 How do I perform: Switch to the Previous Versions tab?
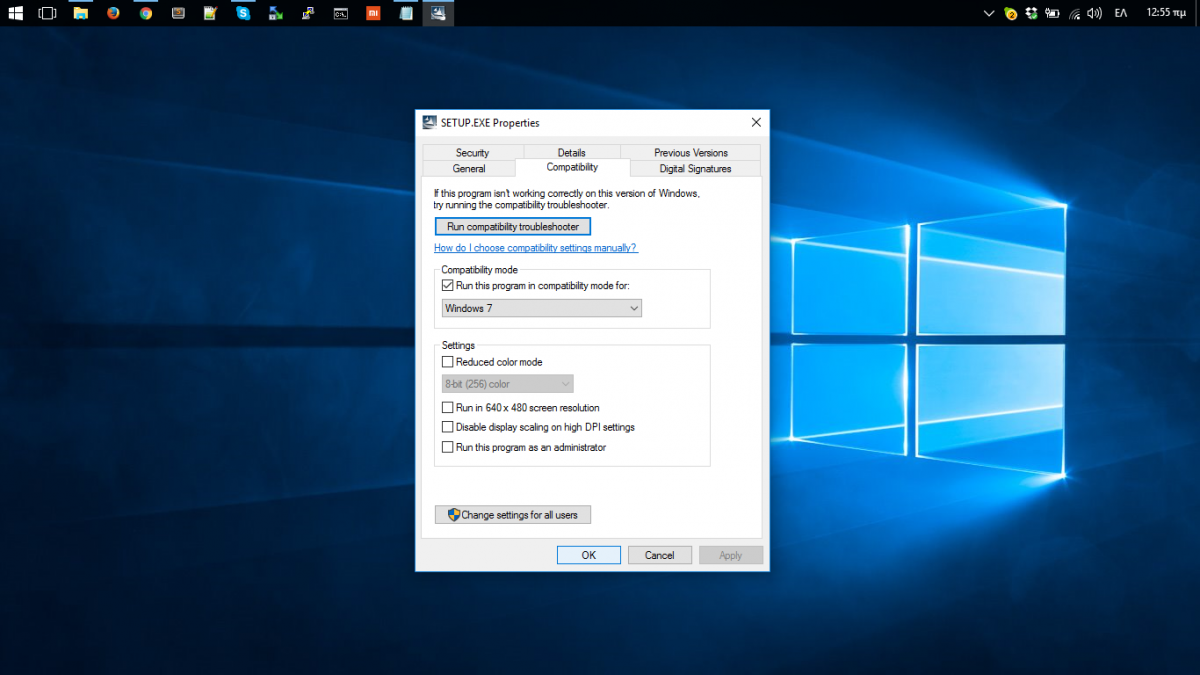(691, 153)
